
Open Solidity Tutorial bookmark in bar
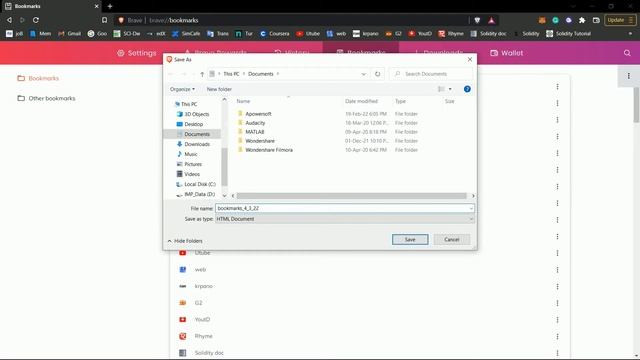point(569,33)
